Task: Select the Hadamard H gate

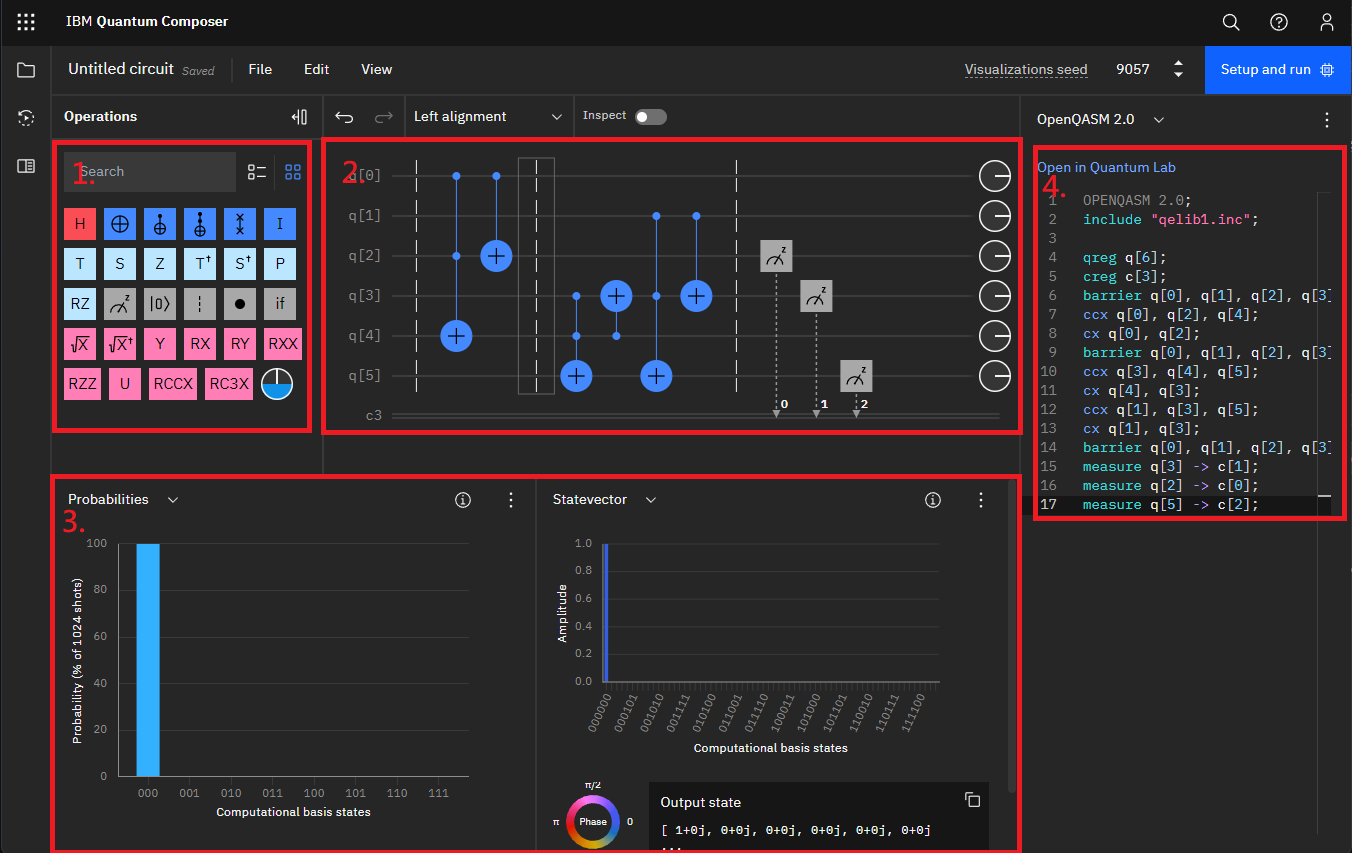Action: 79,225
